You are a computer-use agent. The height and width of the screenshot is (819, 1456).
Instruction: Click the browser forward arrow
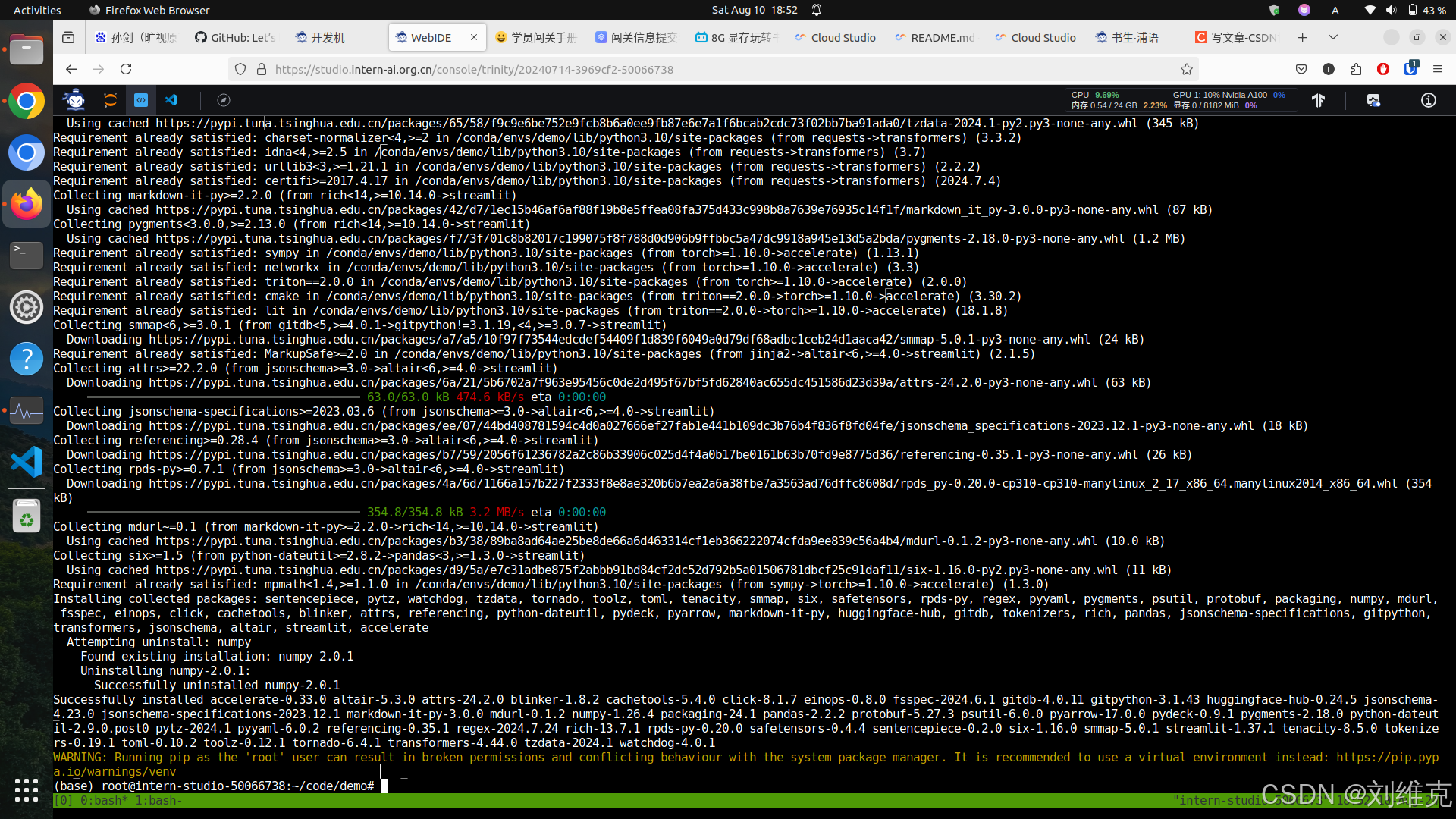(99, 69)
